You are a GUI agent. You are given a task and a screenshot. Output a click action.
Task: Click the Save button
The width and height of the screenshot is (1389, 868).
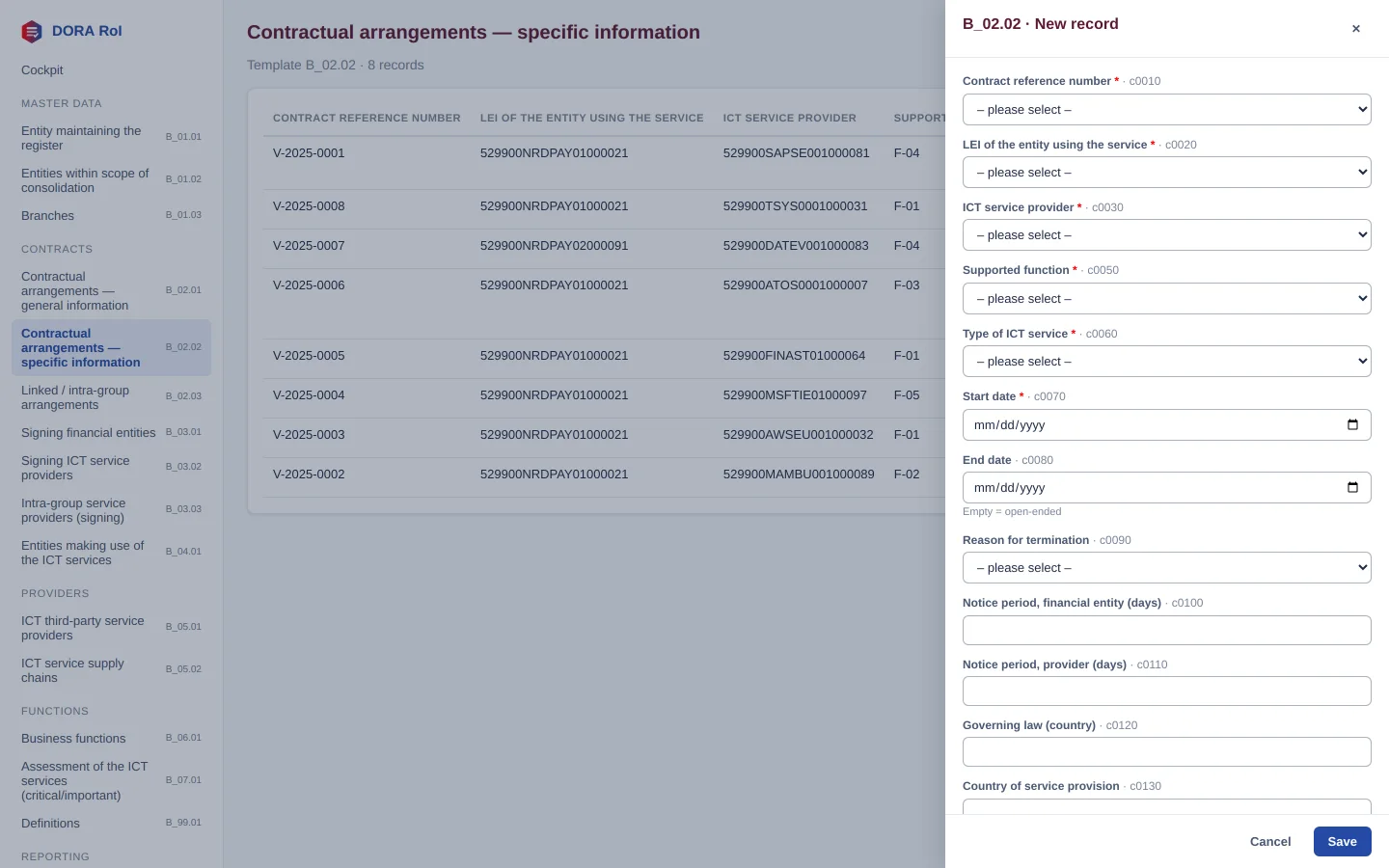1342,842
